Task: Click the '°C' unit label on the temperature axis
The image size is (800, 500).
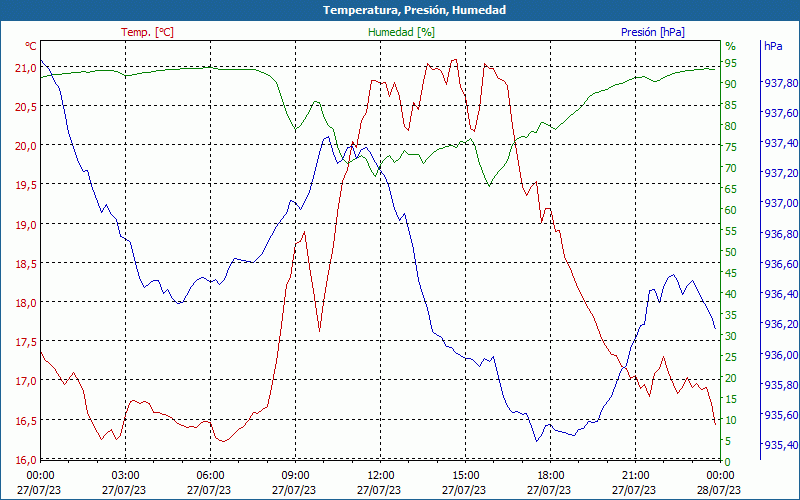Action: coord(31,46)
